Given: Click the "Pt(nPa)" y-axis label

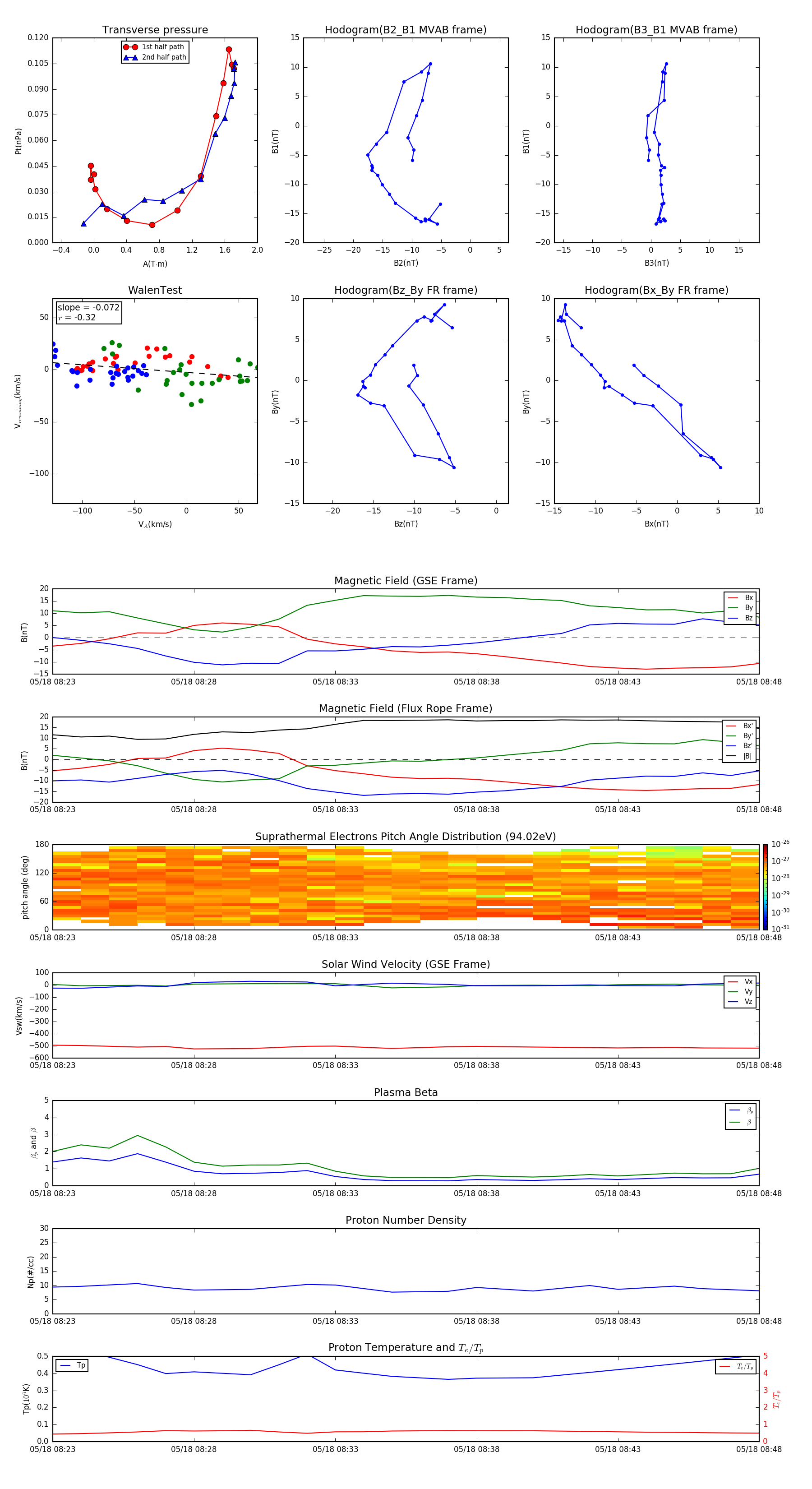Looking at the screenshot, I should (x=18, y=140).
